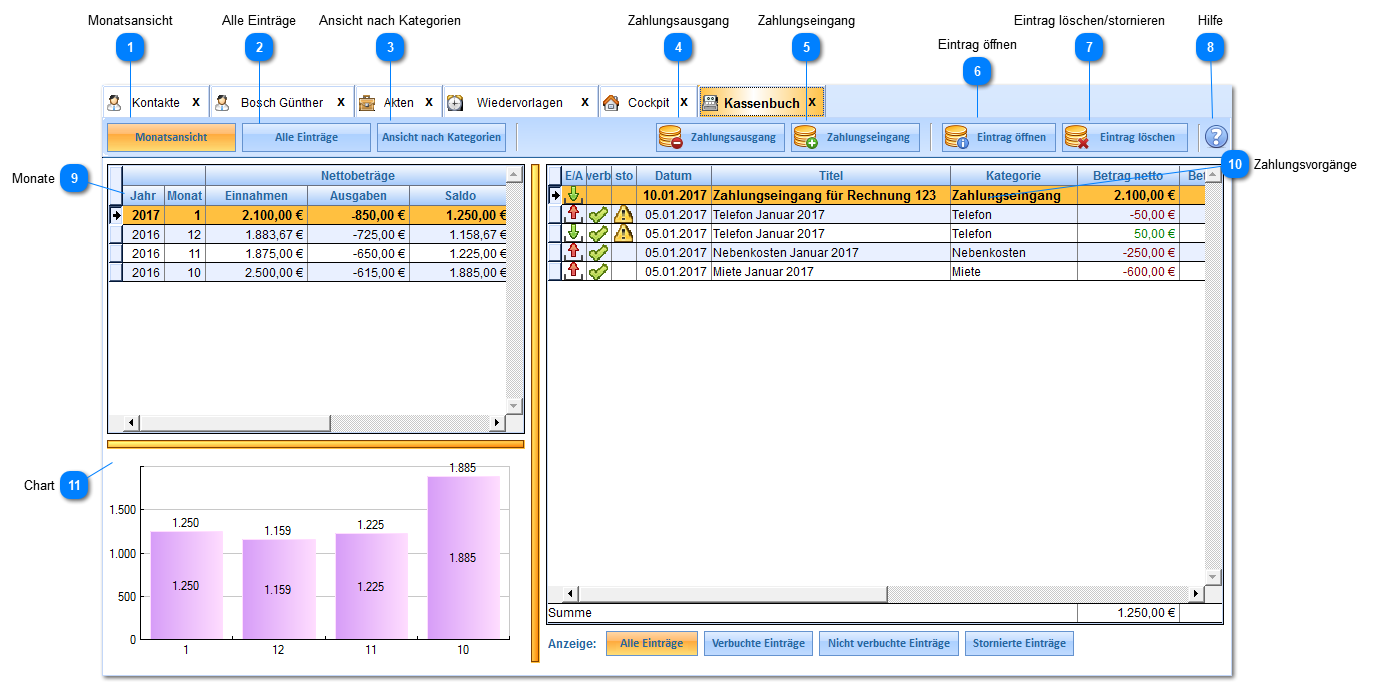
Task: Filter by Nicht verbuchte Einträge
Action: pyautogui.click(x=889, y=643)
